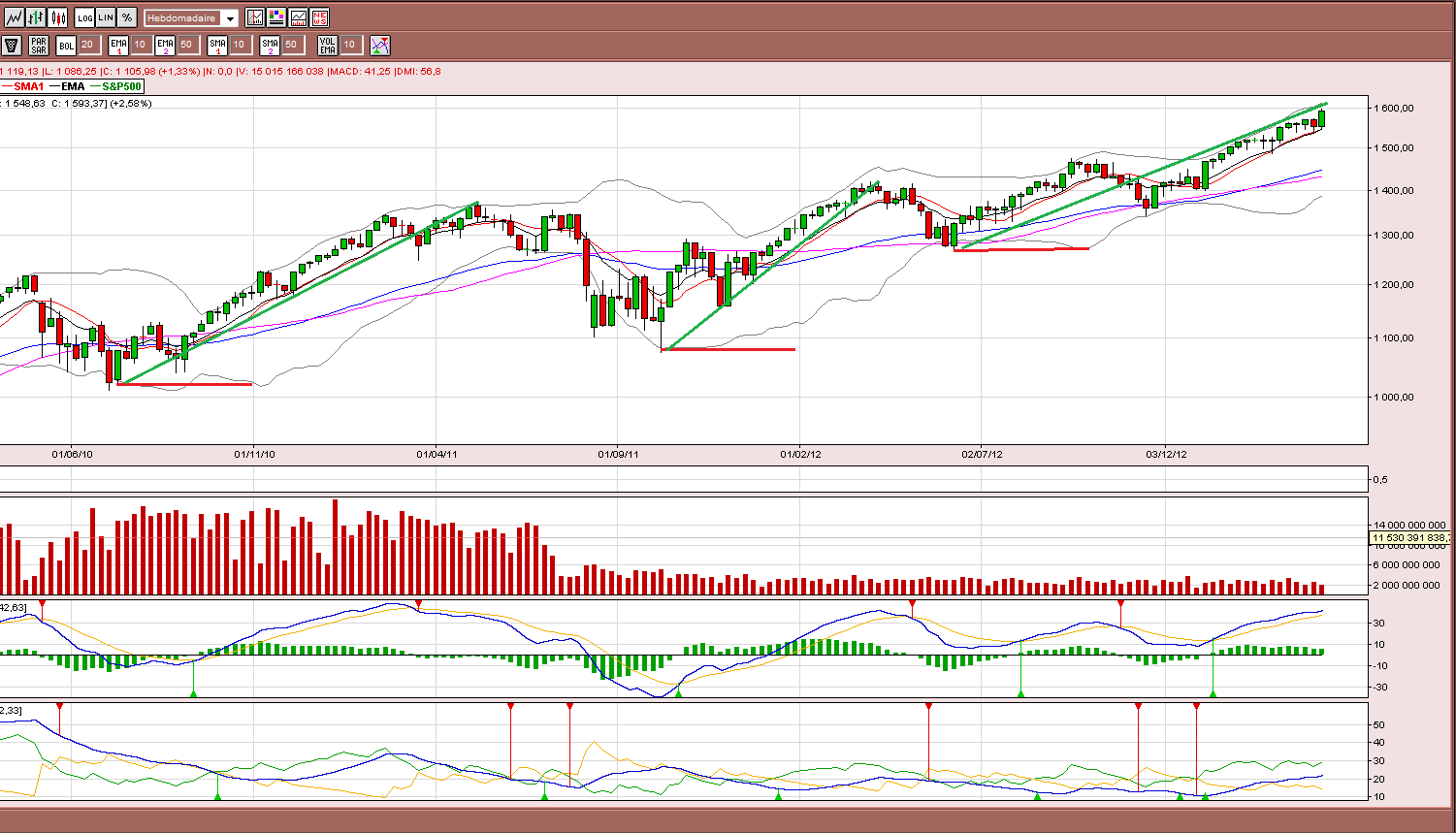Switch to the line chart style

pyautogui.click(x=14, y=17)
